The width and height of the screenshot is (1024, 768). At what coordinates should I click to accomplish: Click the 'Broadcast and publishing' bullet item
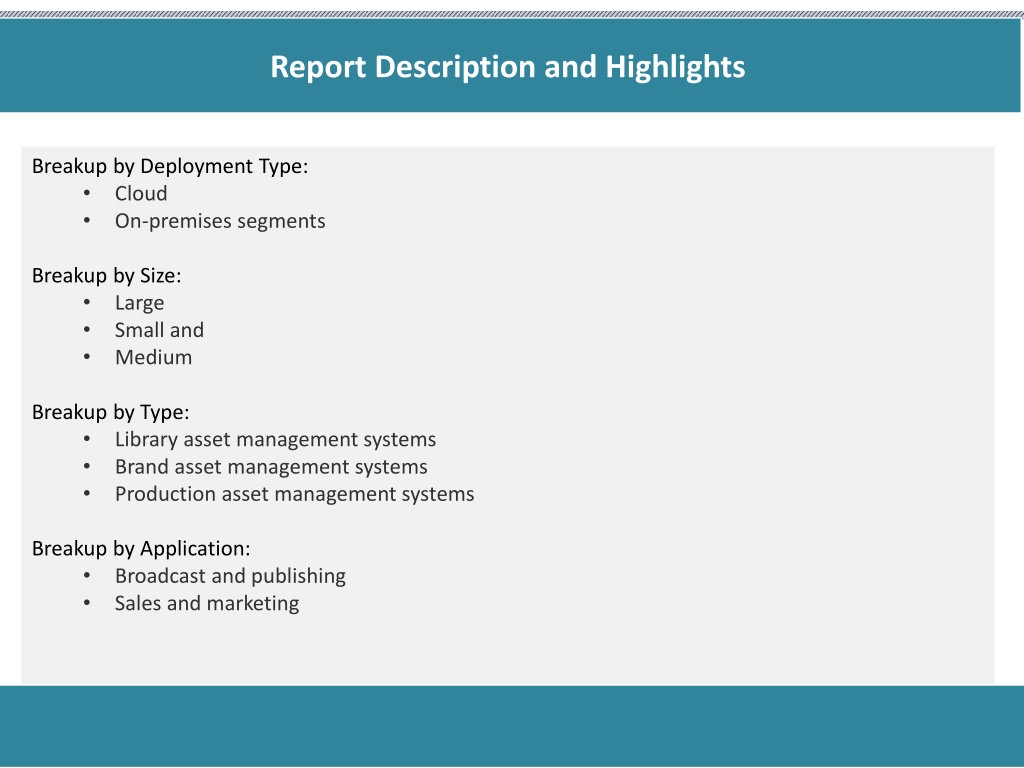coord(231,576)
